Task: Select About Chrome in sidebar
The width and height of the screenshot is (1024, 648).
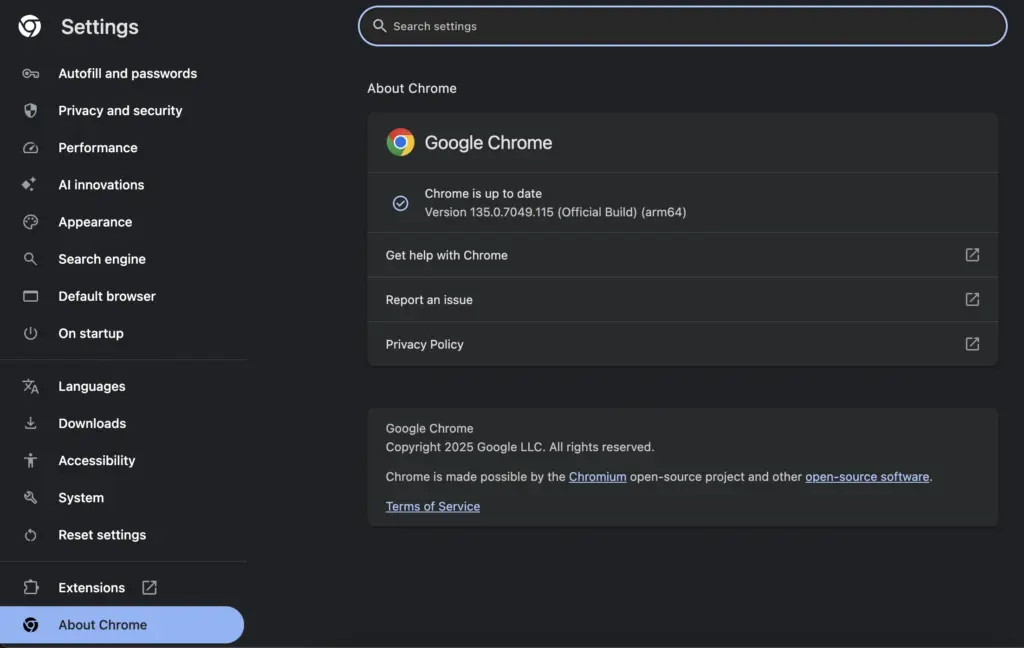Action: click(122, 624)
